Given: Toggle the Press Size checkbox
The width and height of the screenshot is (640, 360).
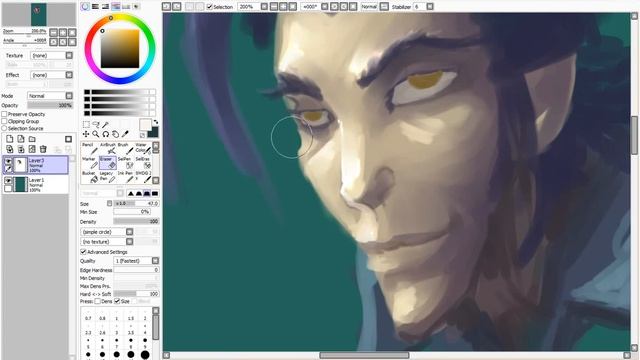Looking at the screenshot, I should (117, 301).
